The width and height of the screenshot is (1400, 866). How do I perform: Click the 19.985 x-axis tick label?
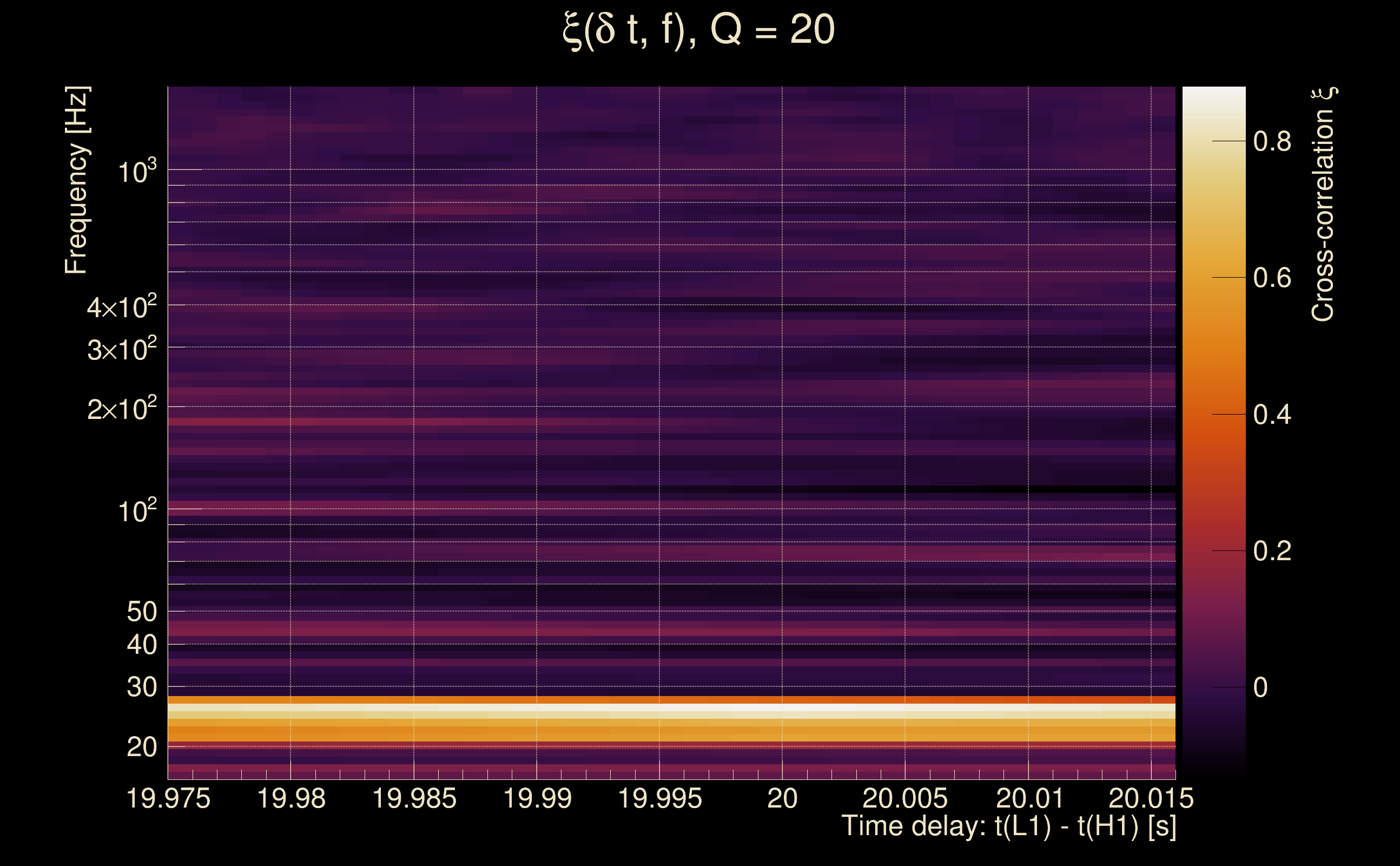pyautogui.click(x=414, y=798)
